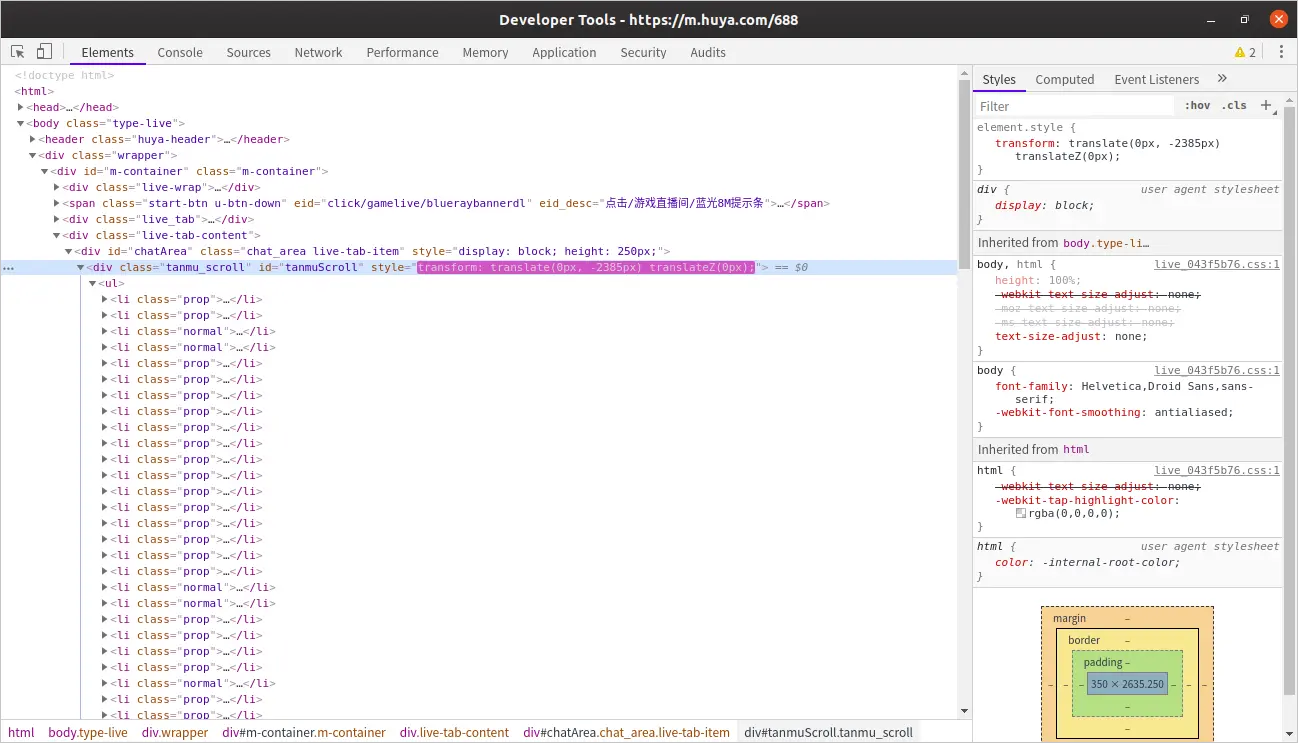Click the highlighted transform style attribute value
The height and width of the screenshot is (743, 1298).
pos(586,267)
